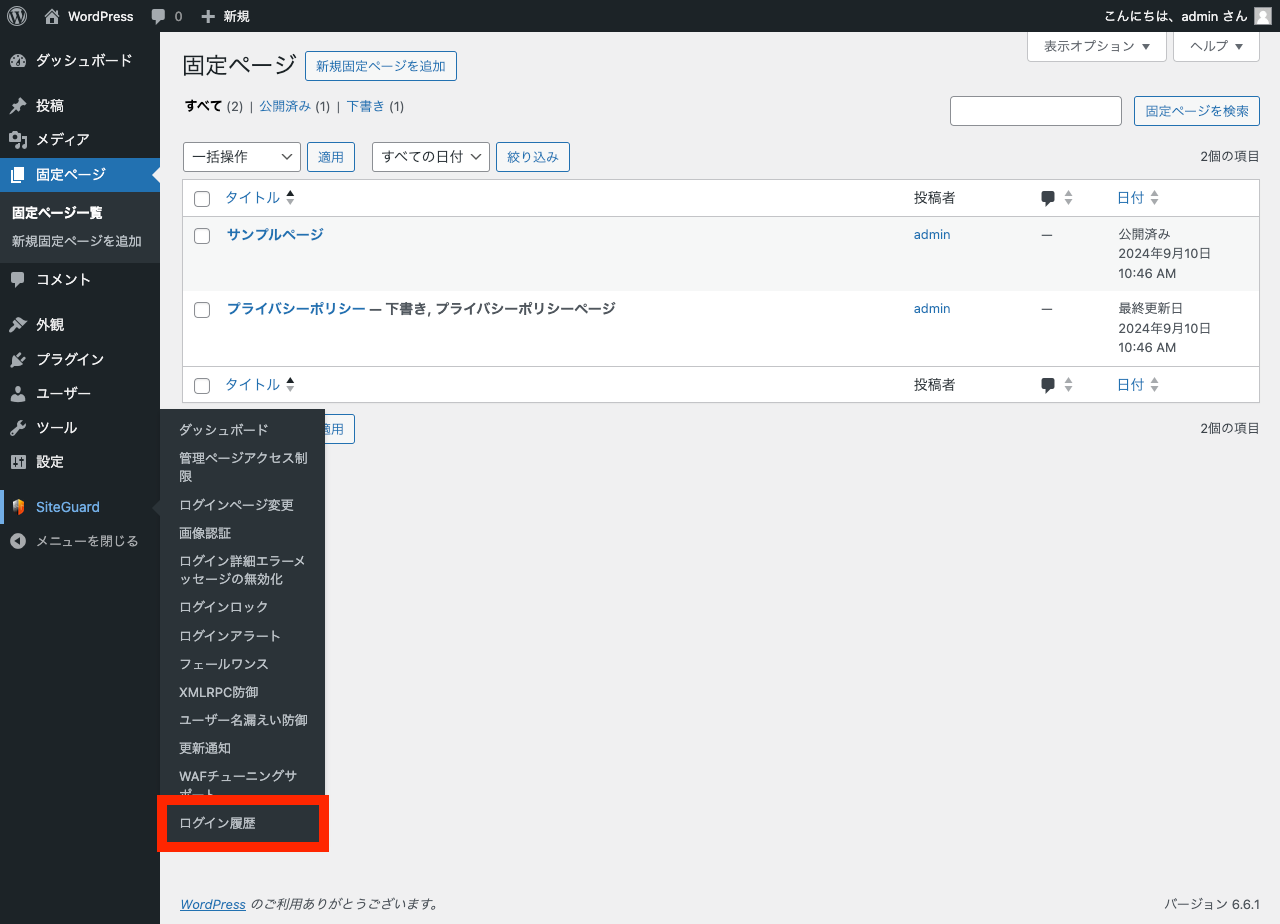Viewport: 1280px width, 924px height.
Task: Click the 固定ページ pages icon in sidebar
Action: pos(18,175)
